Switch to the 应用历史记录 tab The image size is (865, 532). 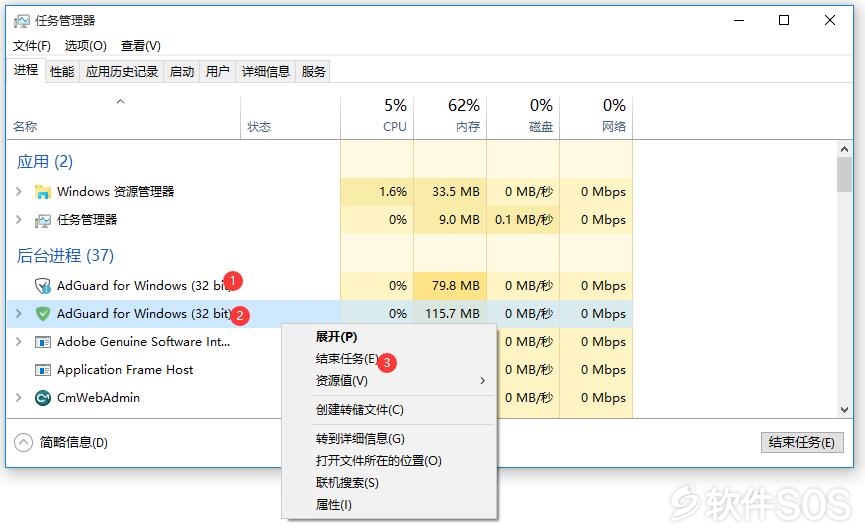tap(122, 72)
